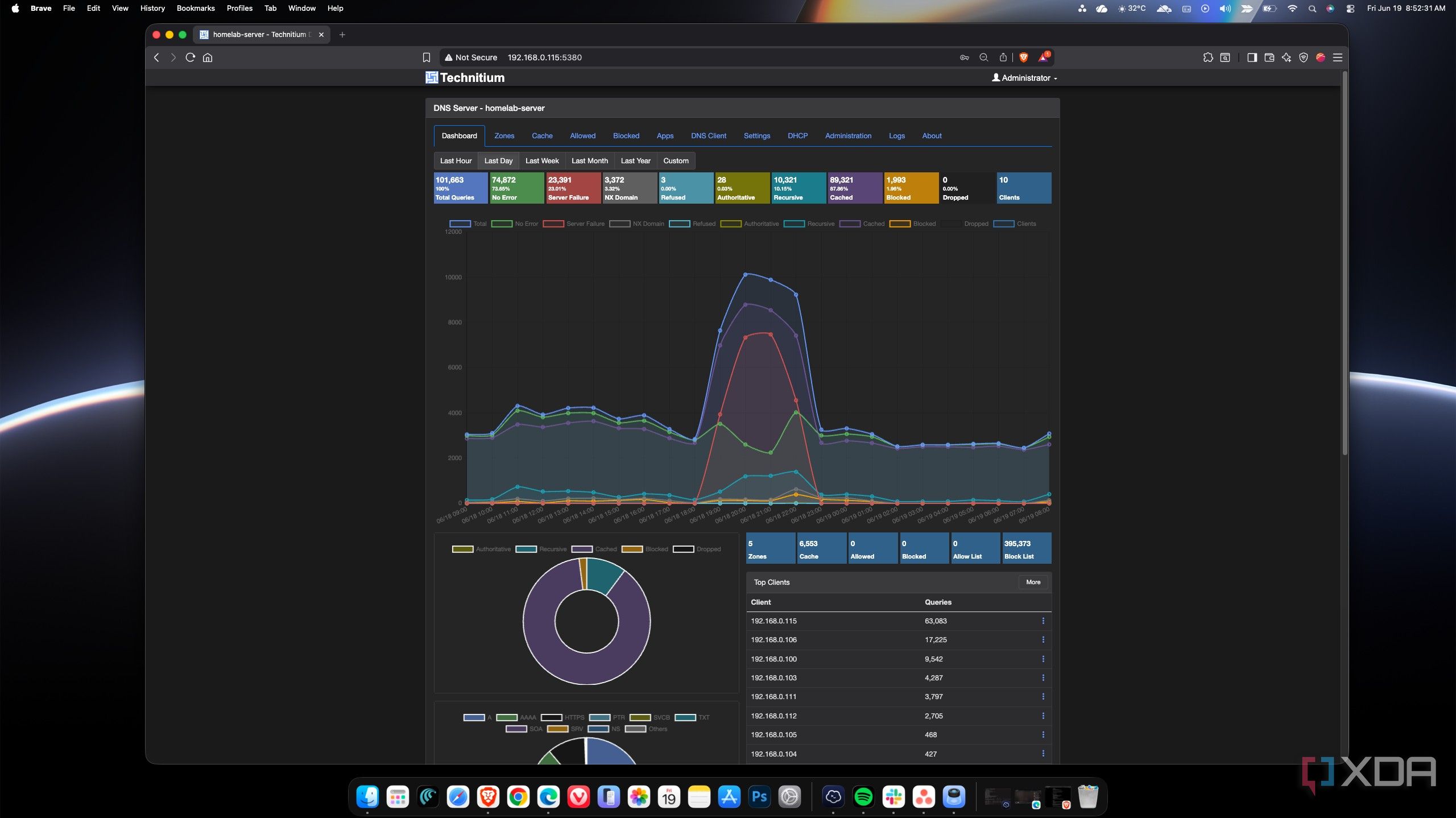Choose the Custom time range
This screenshot has width=1456, height=818.
[x=676, y=161]
